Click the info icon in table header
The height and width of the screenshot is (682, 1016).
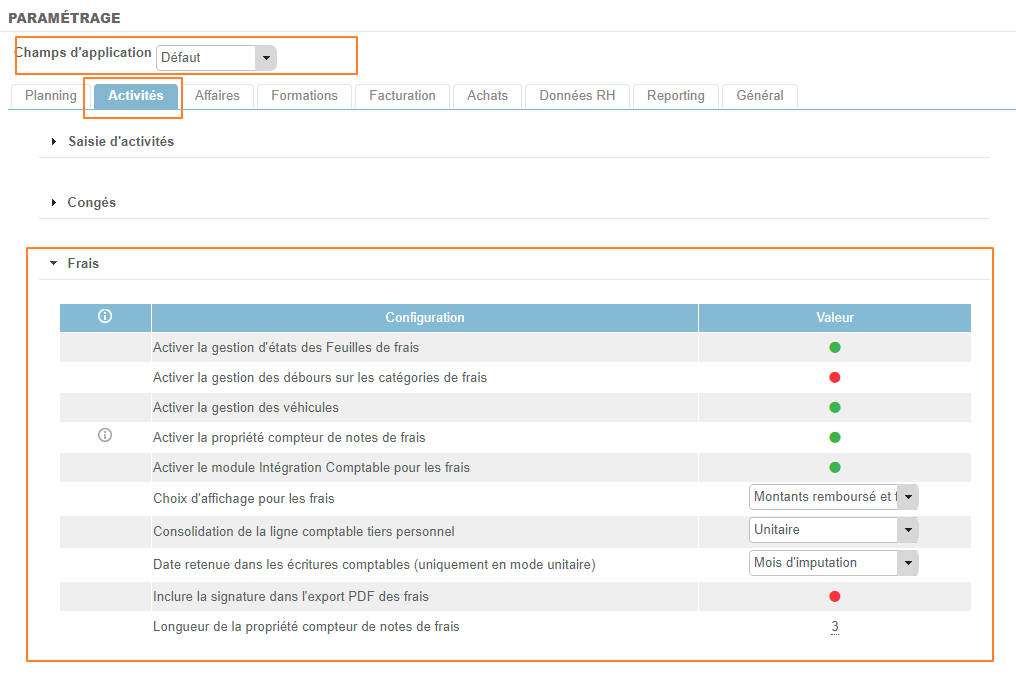(x=105, y=317)
